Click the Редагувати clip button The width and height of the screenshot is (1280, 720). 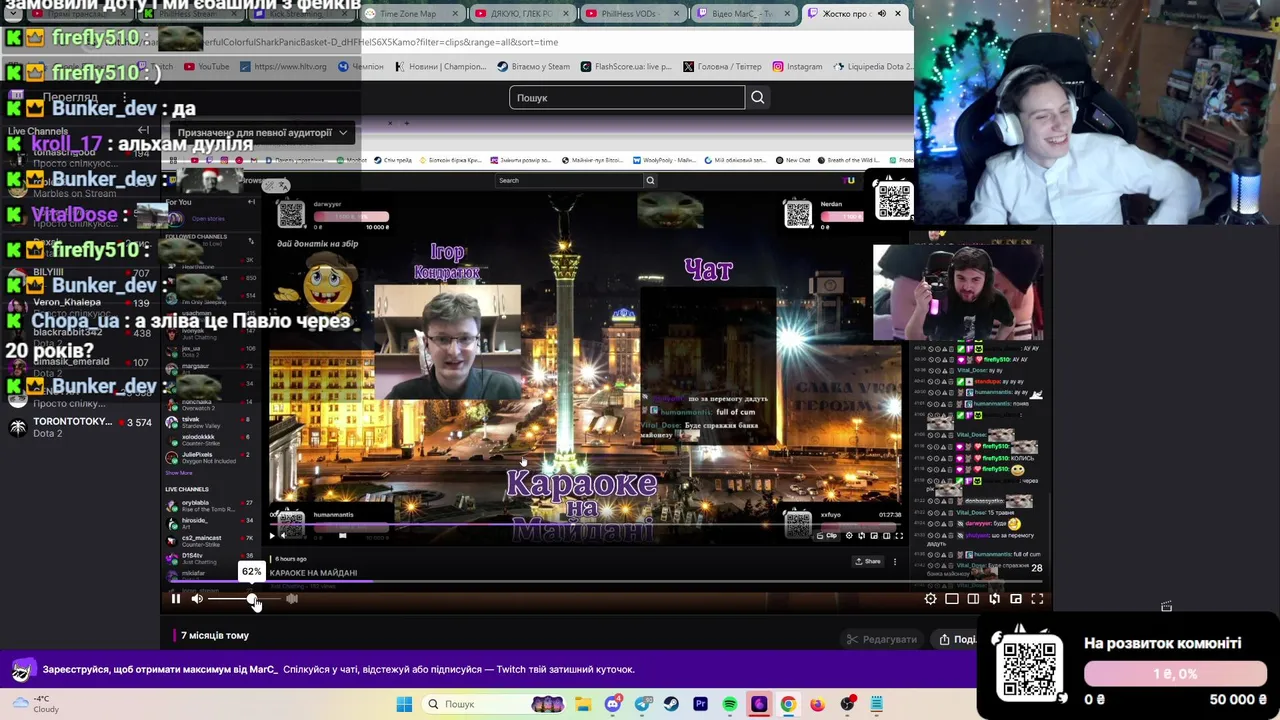pyautogui.click(x=881, y=639)
